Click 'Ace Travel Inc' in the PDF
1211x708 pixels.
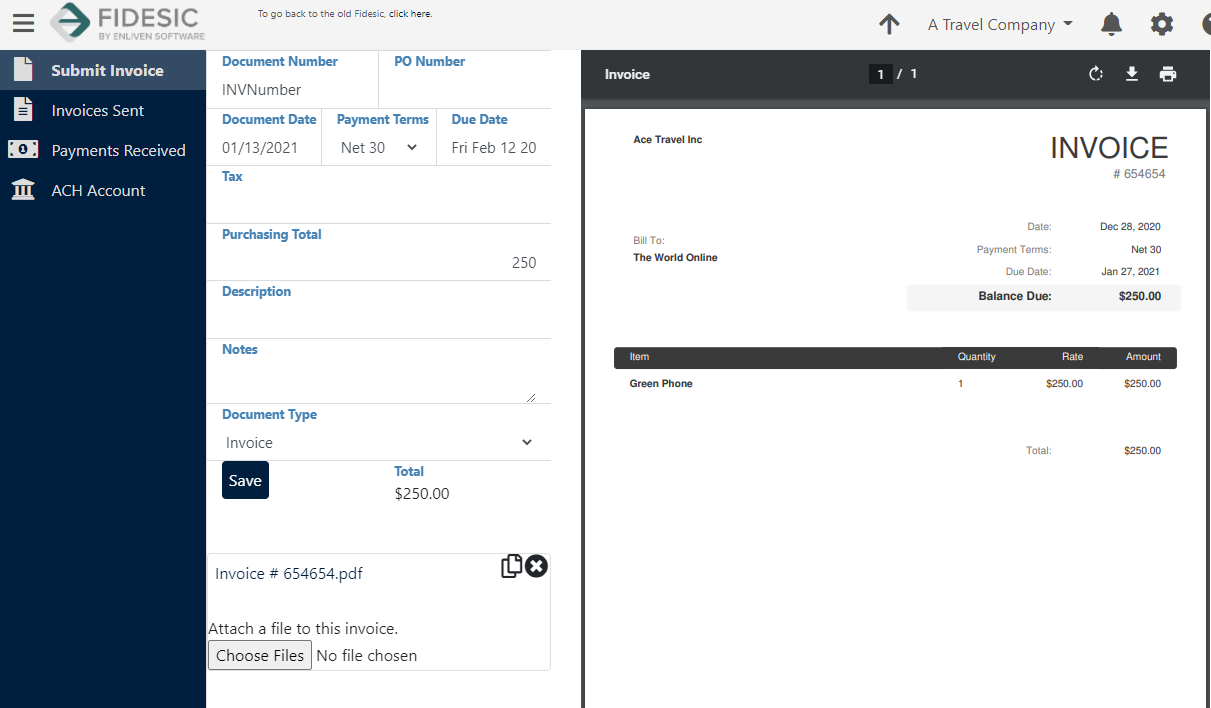(x=668, y=139)
